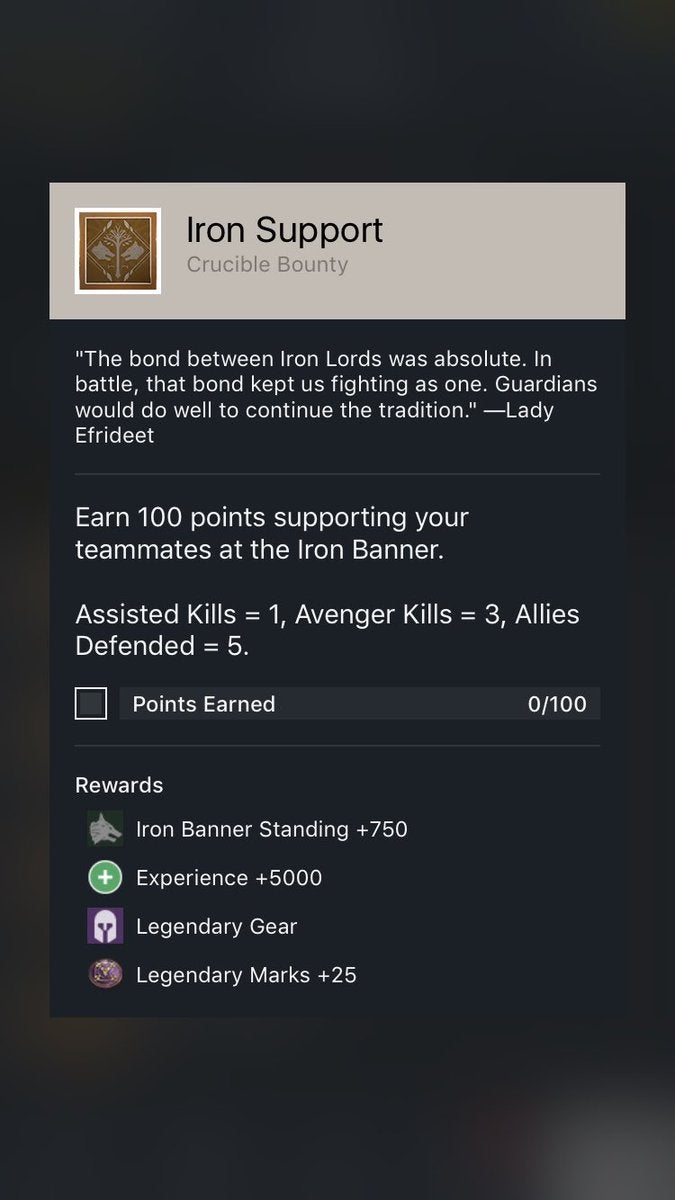Tap the Rewards section heading
The width and height of the screenshot is (675, 1200).
[119, 785]
